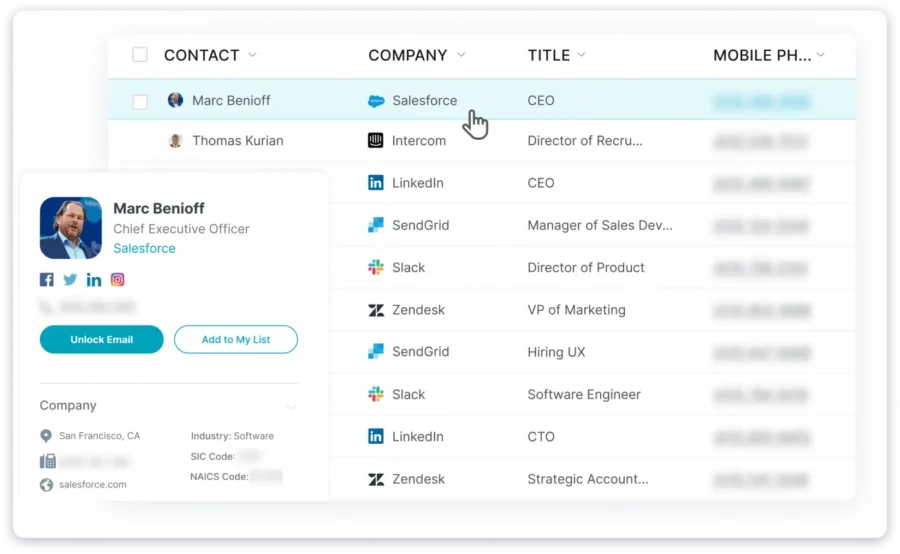
Task: Toggle the select-all checkbox in header
Action: [x=140, y=55]
